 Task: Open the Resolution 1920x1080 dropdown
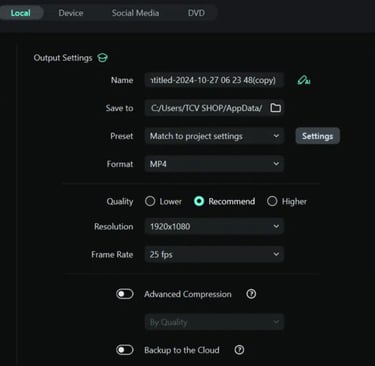point(214,227)
